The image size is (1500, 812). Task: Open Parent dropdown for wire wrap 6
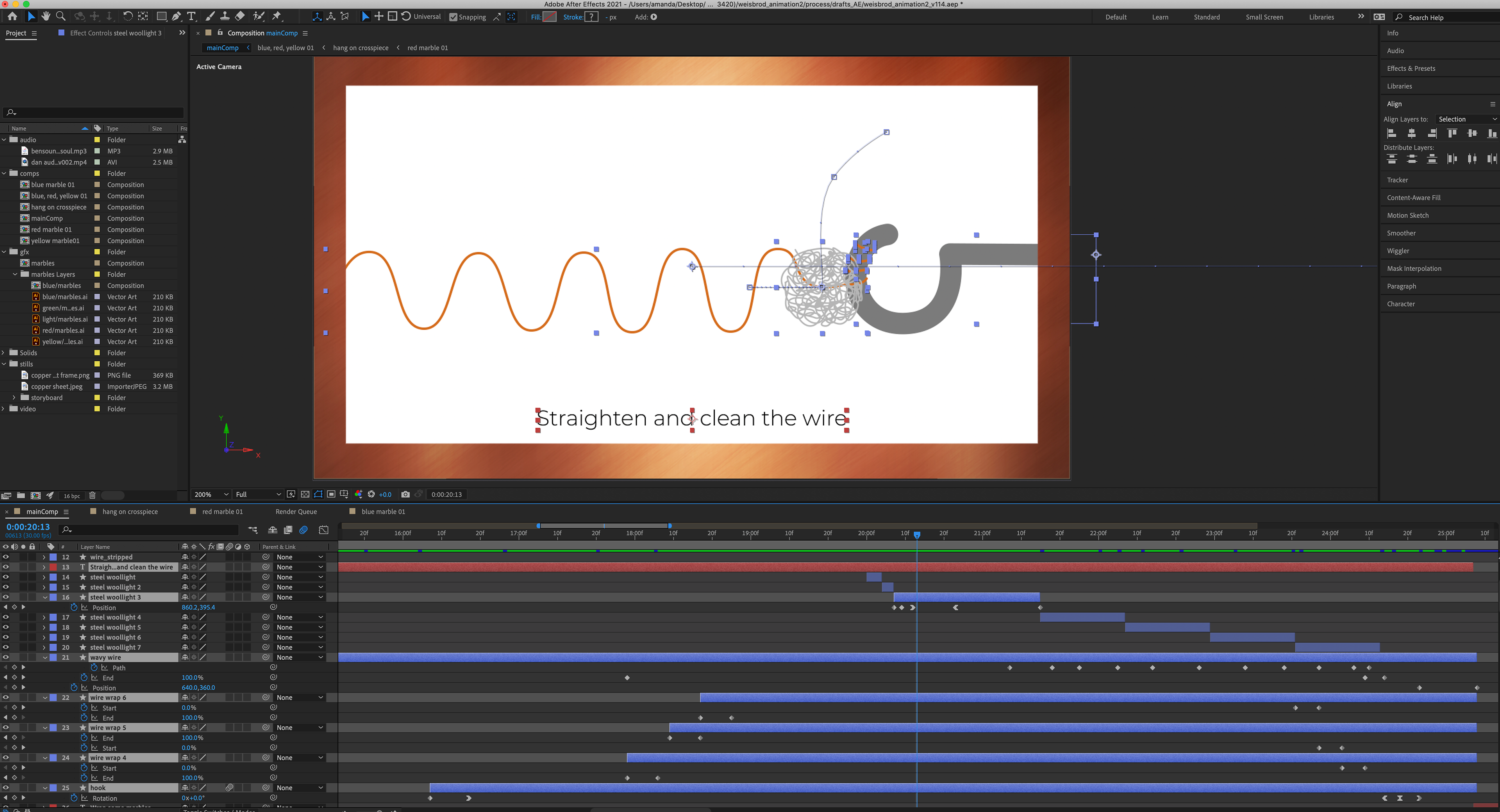pyautogui.click(x=299, y=697)
